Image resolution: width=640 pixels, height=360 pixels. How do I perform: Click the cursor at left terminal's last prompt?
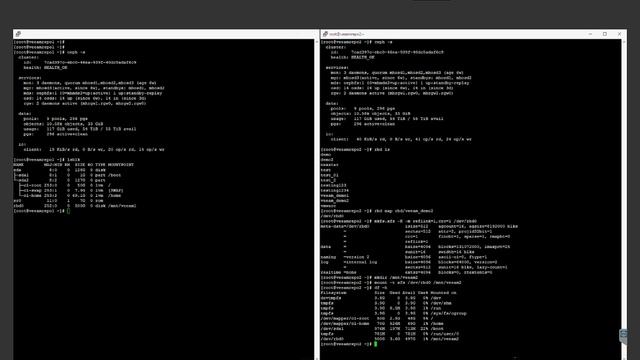click(68, 211)
